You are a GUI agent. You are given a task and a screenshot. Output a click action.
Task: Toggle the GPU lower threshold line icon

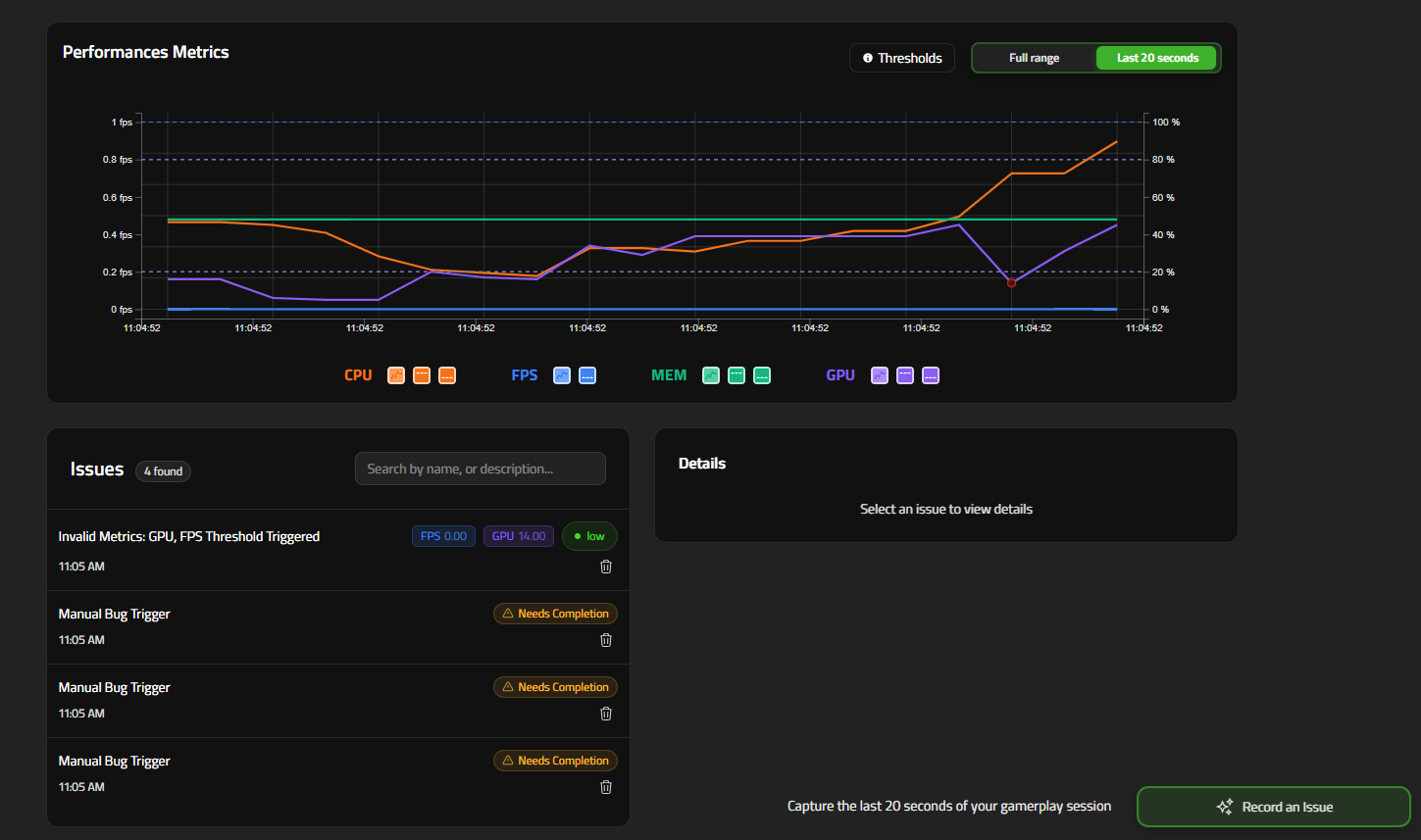click(x=931, y=375)
